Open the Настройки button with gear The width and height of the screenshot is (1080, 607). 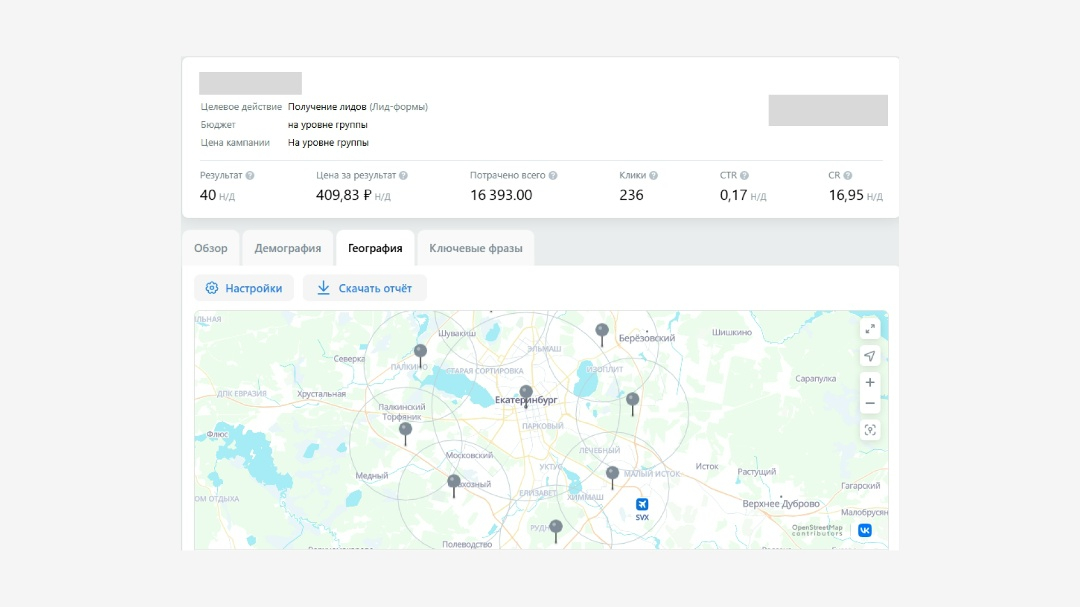click(244, 288)
